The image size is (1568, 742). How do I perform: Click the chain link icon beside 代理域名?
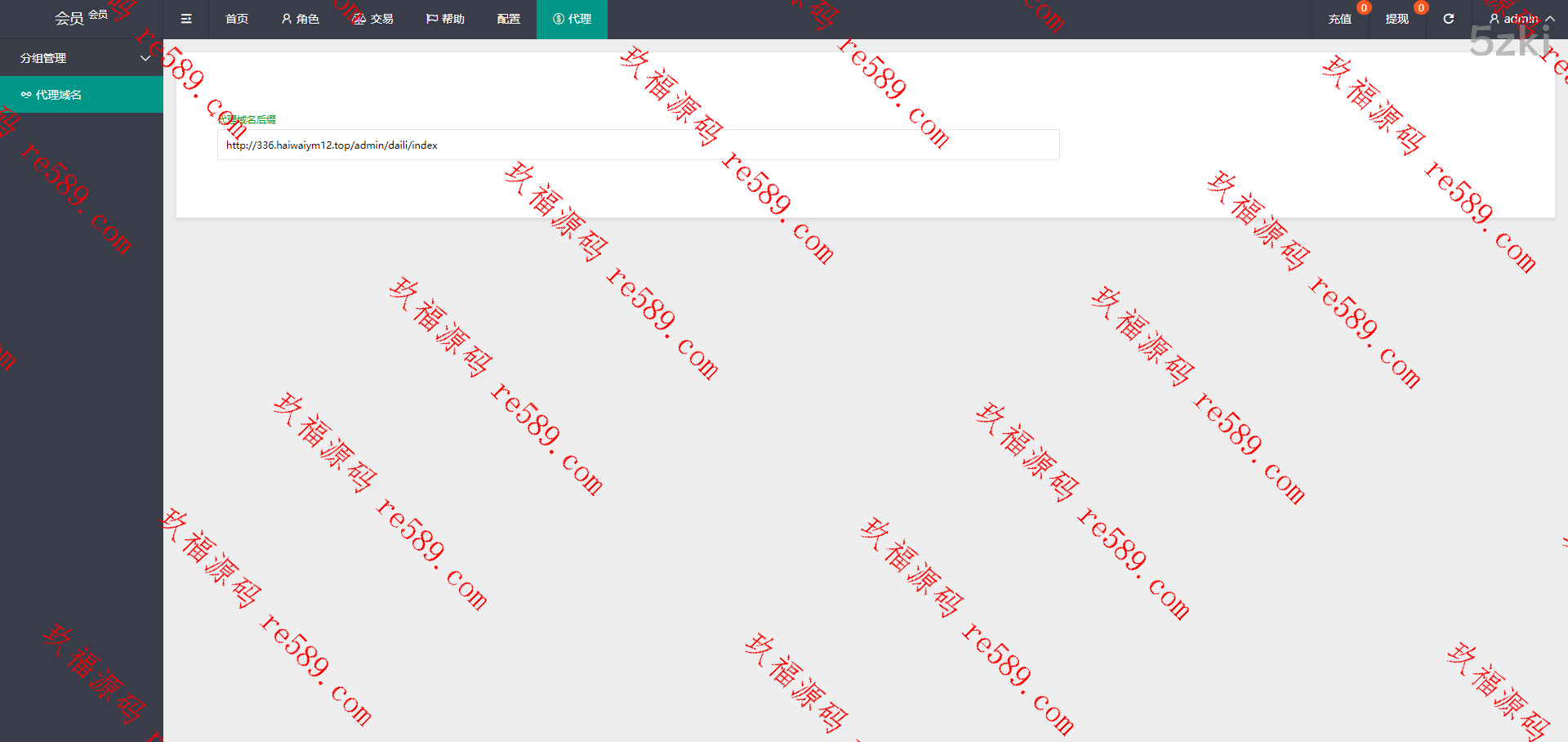pyautogui.click(x=26, y=95)
